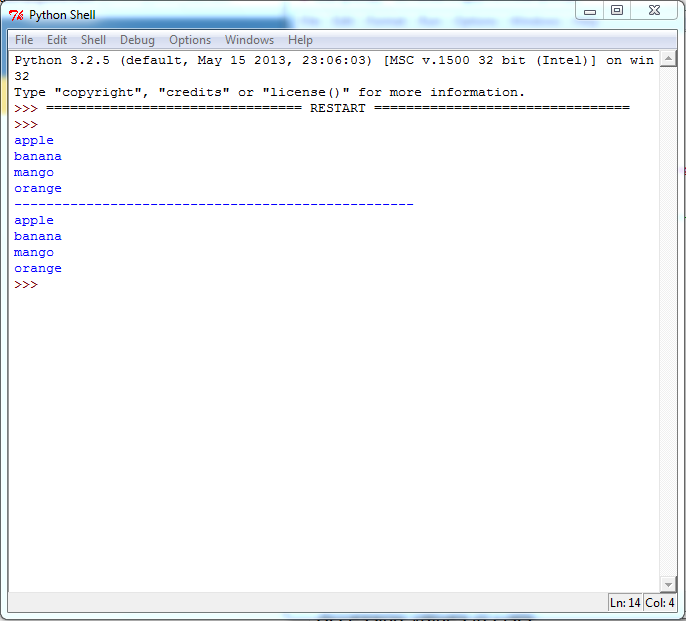Click the second 'orange' output line
The image size is (686, 621).
tap(38, 269)
